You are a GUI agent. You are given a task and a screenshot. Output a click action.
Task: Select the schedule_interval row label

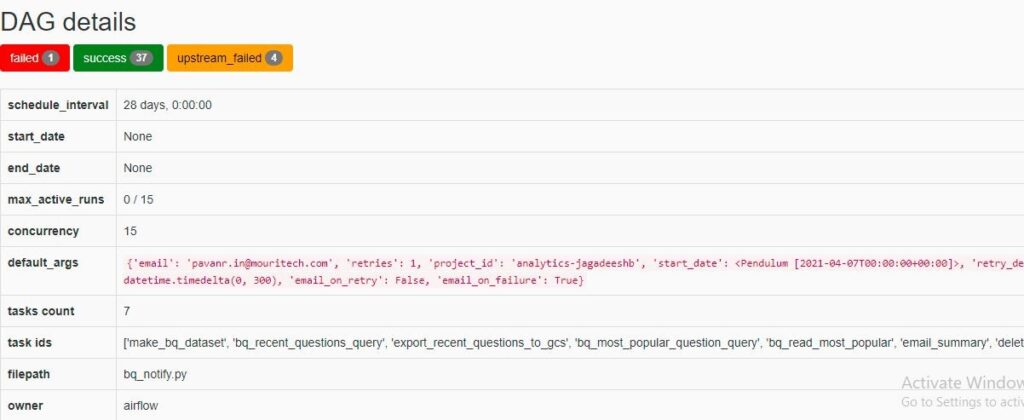(x=58, y=105)
